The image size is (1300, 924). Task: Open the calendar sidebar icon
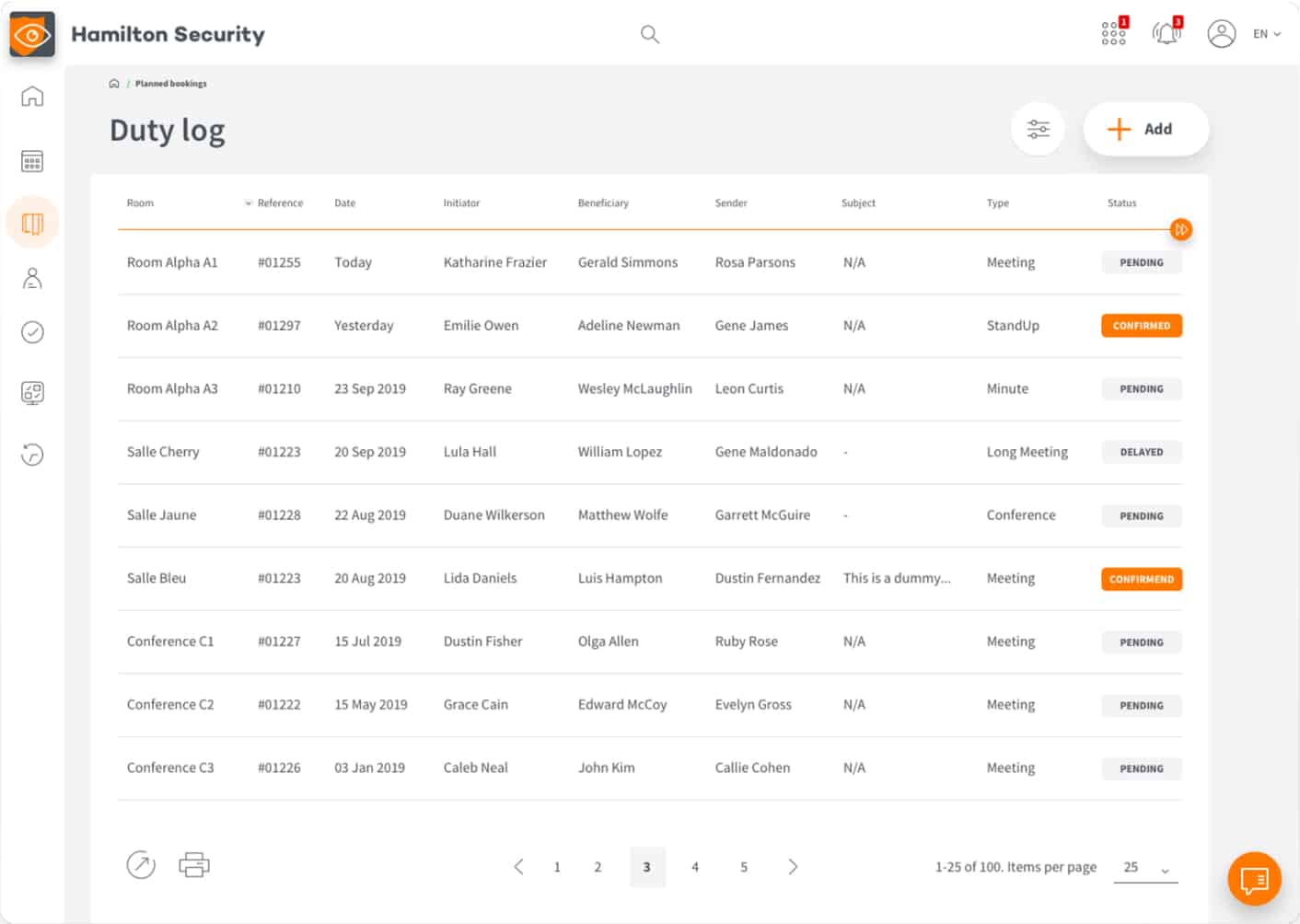click(32, 161)
